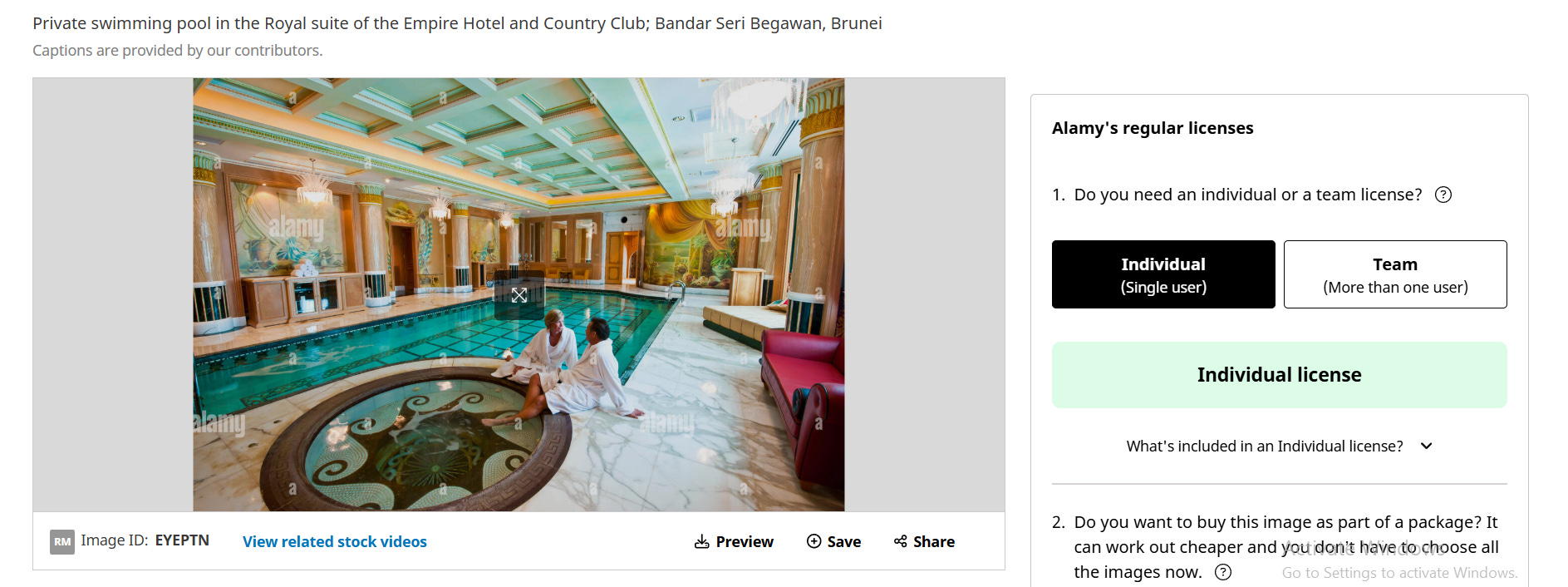Click the expand fullscreen icon on the image
The width and height of the screenshot is (1568, 587).
point(519,295)
